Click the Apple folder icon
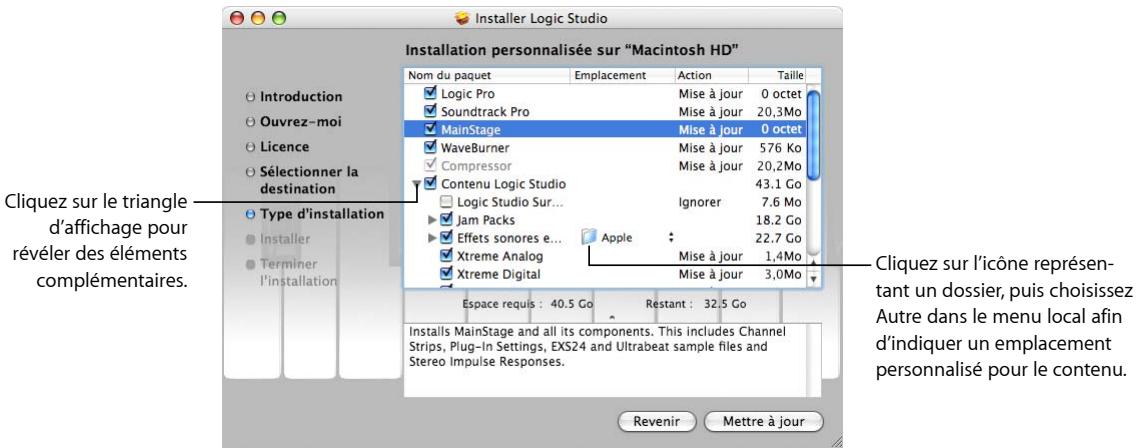 point(589,237)
